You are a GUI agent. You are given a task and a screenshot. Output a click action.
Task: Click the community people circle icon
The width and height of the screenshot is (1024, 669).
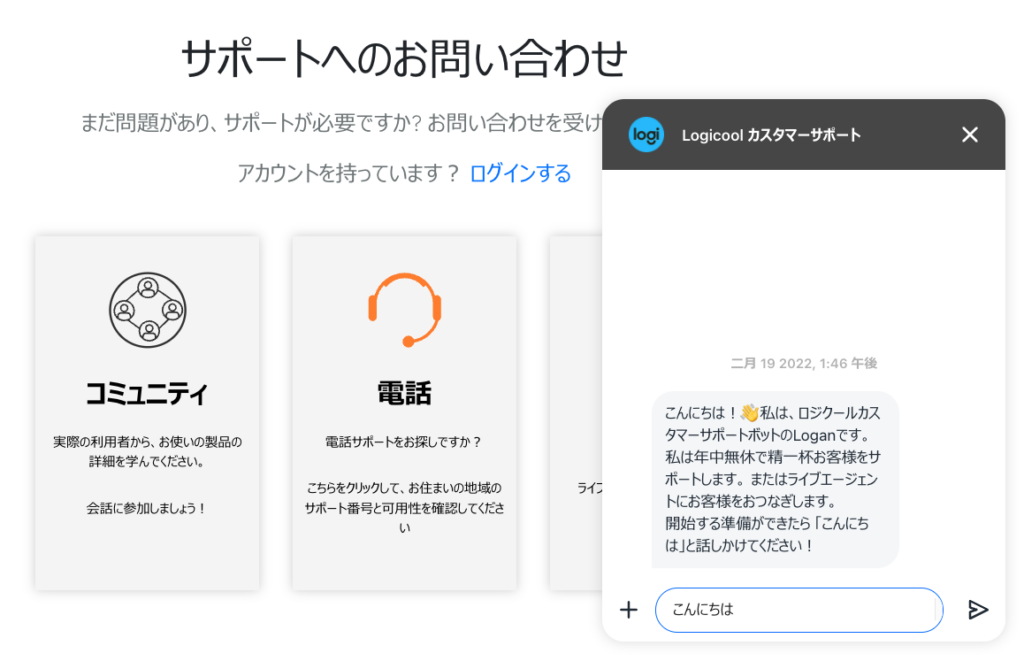coord(148,310)
